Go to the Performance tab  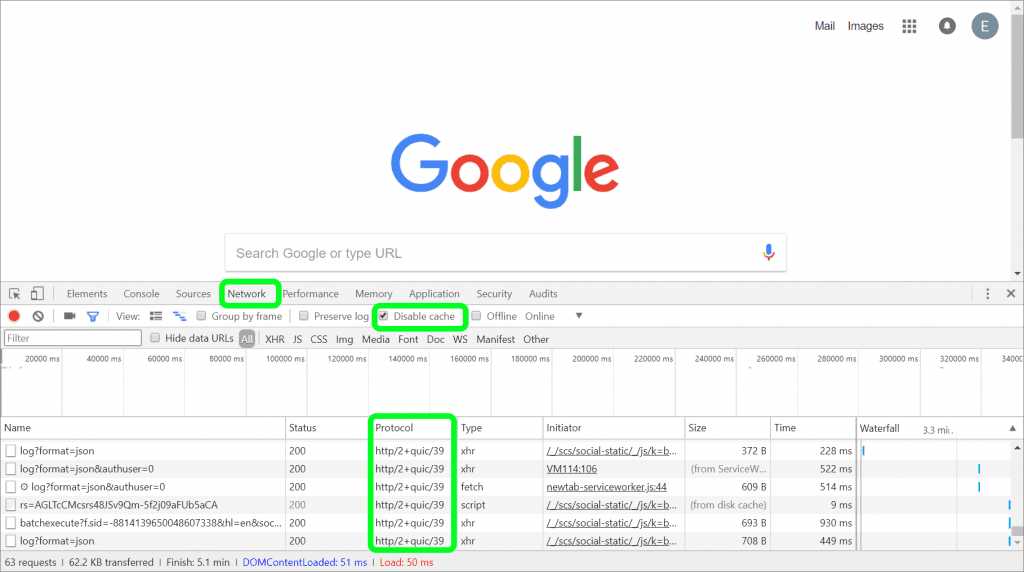tap(310, 294)
